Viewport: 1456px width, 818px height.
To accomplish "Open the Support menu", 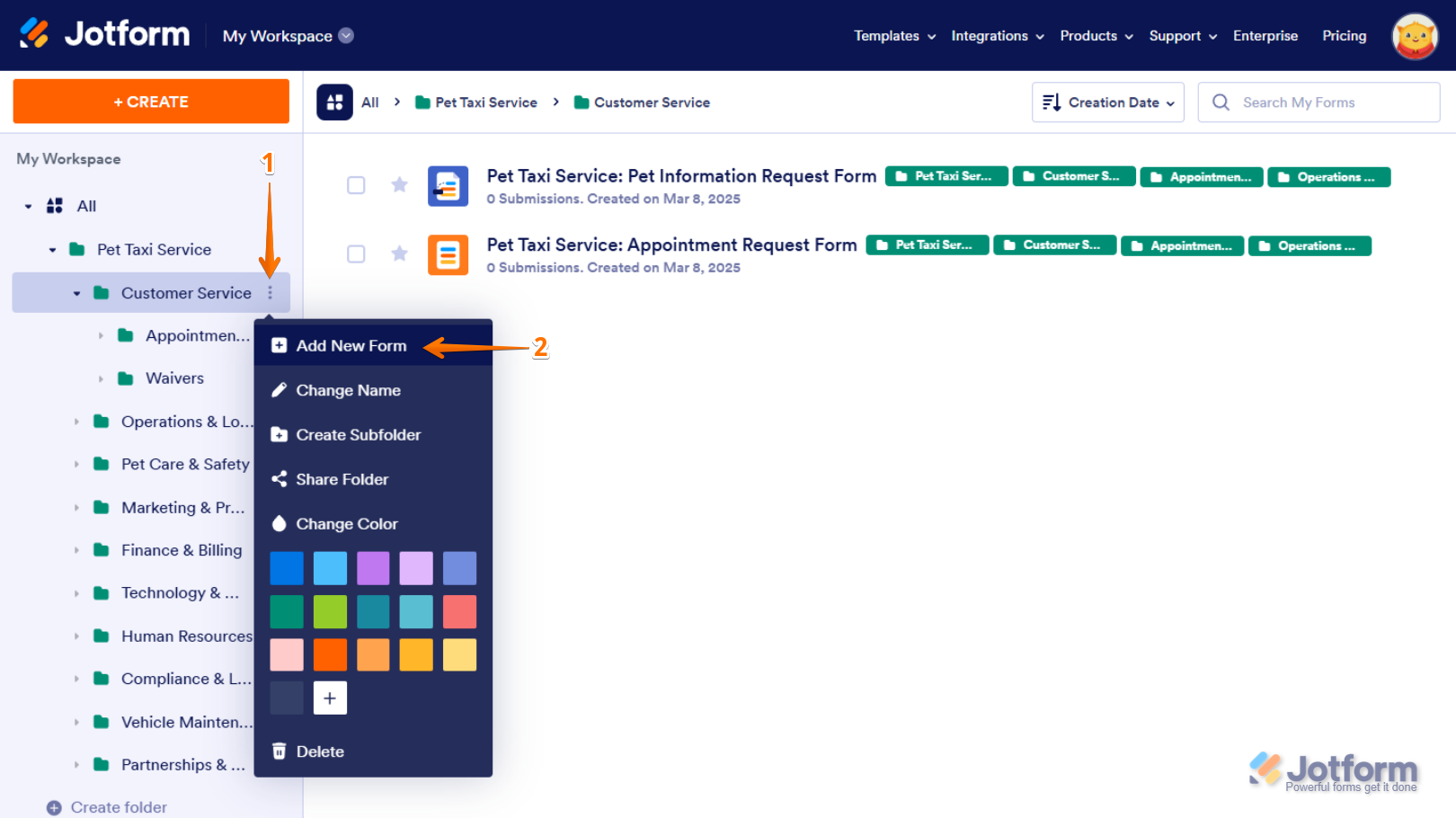I will tap(1183, 36).
